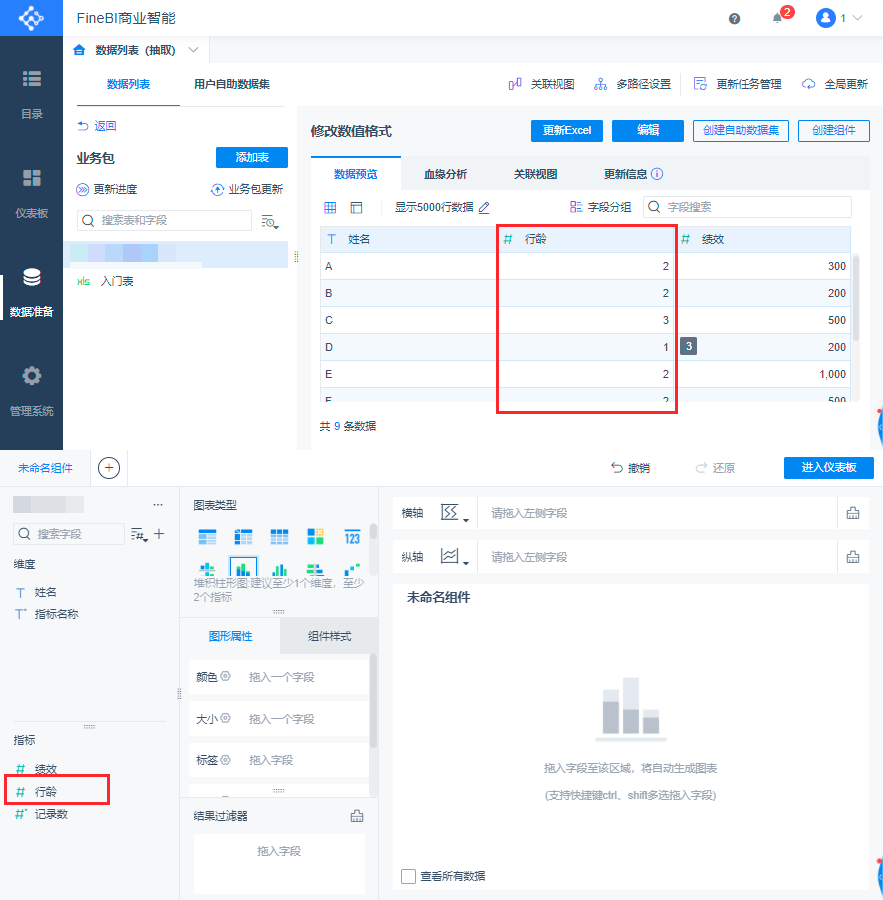883x900 pixels.
Task: Select the grouped table chart type
Action: tap(207, 537)
